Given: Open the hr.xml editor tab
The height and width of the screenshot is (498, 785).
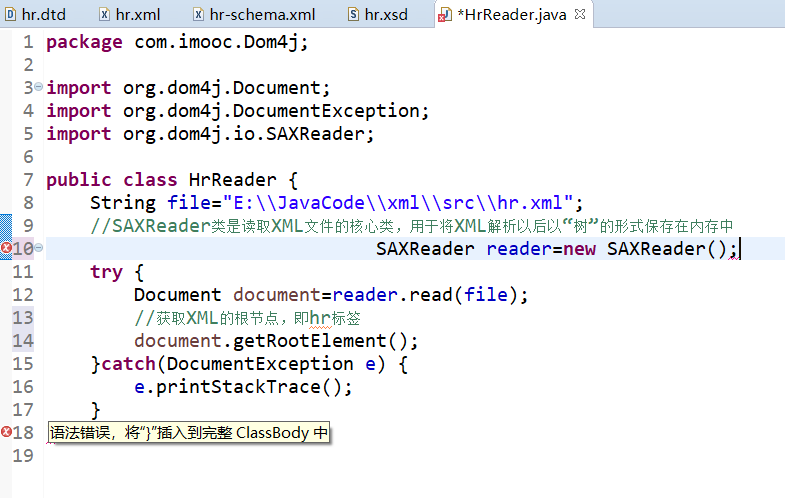Looking at the screenshot, I should coord(130,15).
